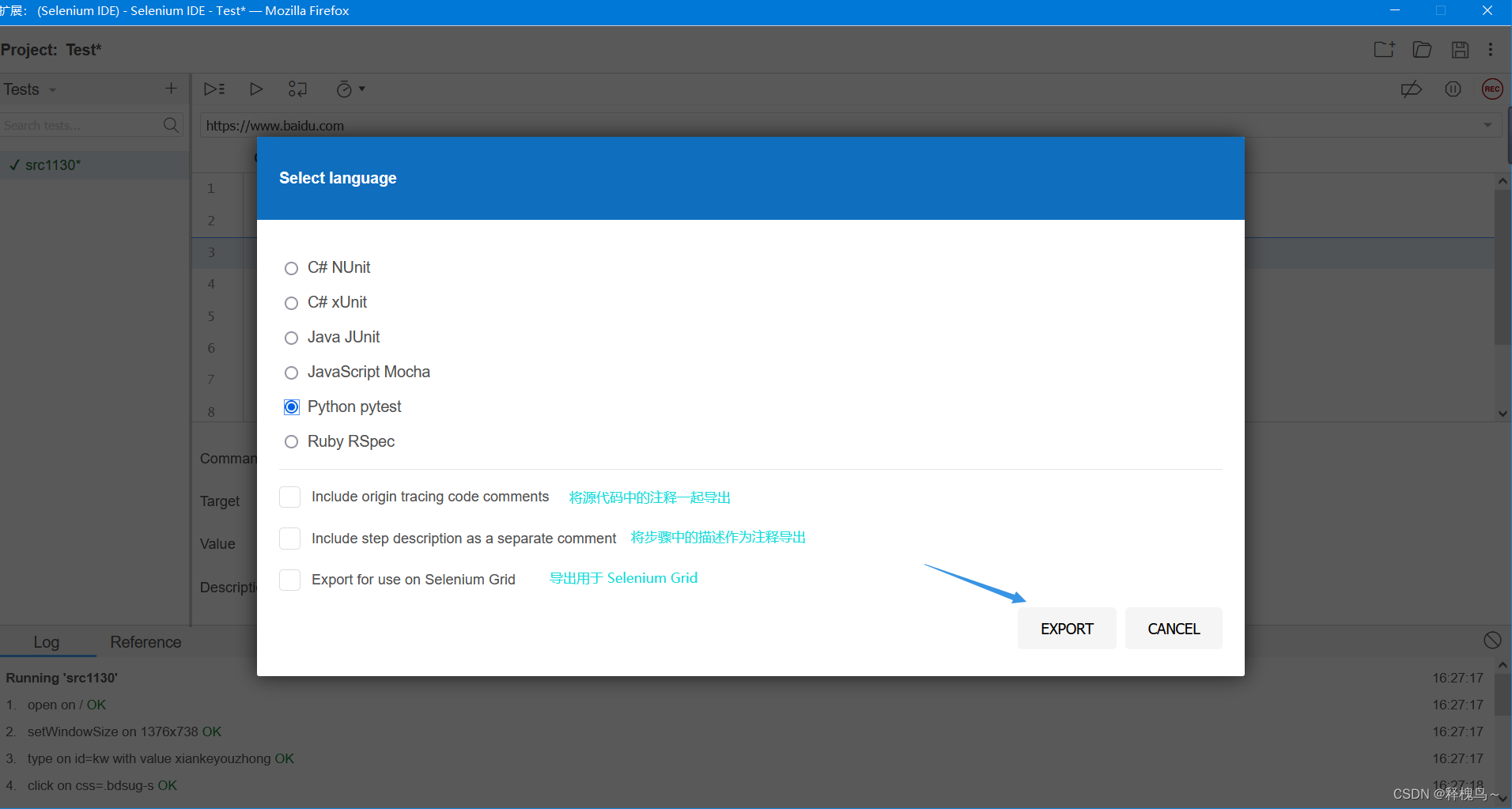Check Export for use on Selenium Grid
This screenshot has height=809, width=1512.
290,580
